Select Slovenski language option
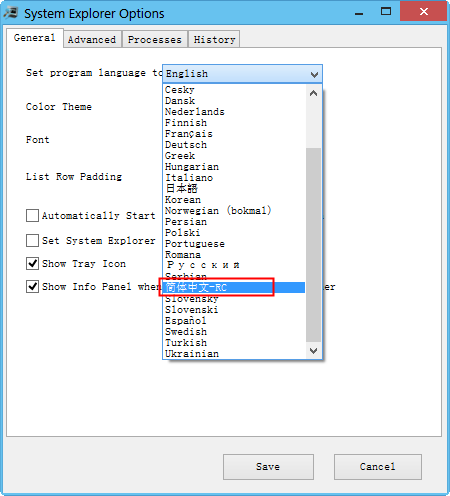450x496 pixels. [x=235, y=310]
